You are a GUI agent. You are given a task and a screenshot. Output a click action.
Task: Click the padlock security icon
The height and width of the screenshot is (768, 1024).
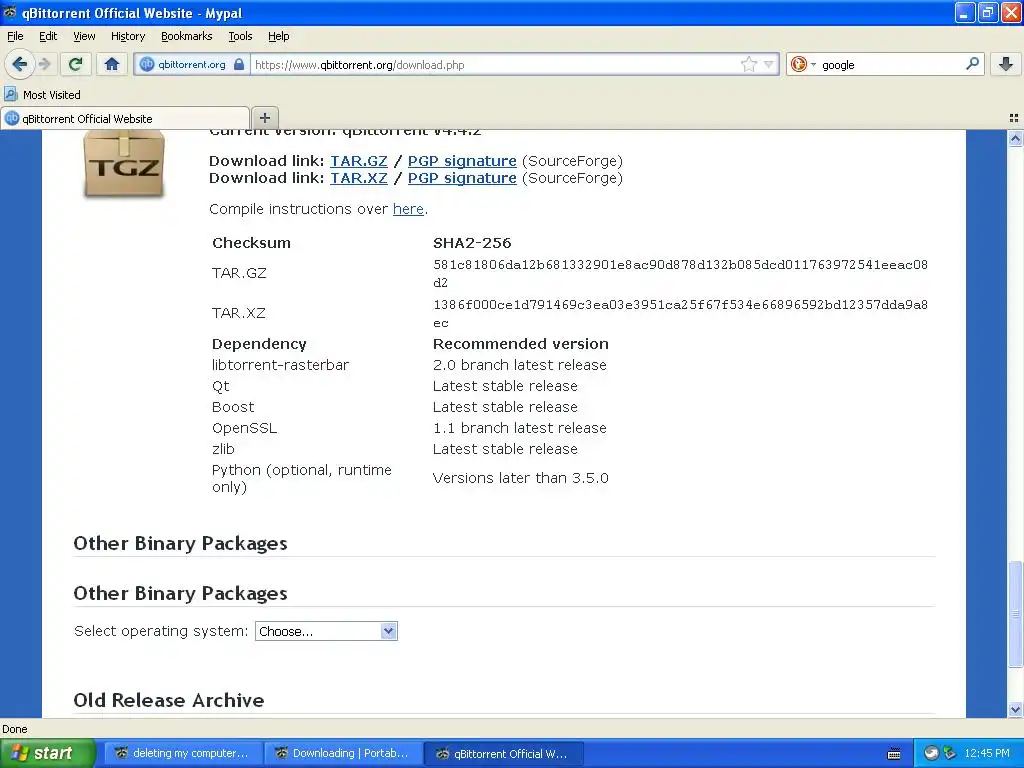(239, 65)
